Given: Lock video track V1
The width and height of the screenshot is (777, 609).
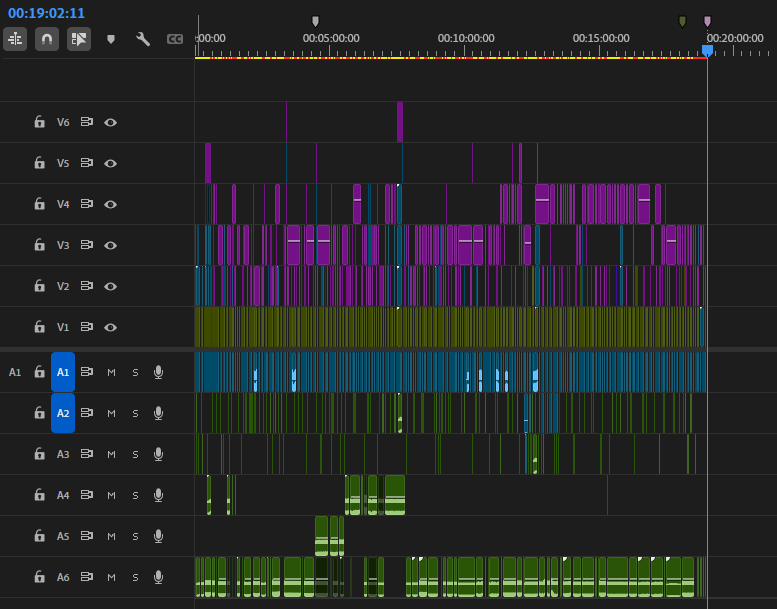Looking at the screenshot, I should tap(39, 327).
